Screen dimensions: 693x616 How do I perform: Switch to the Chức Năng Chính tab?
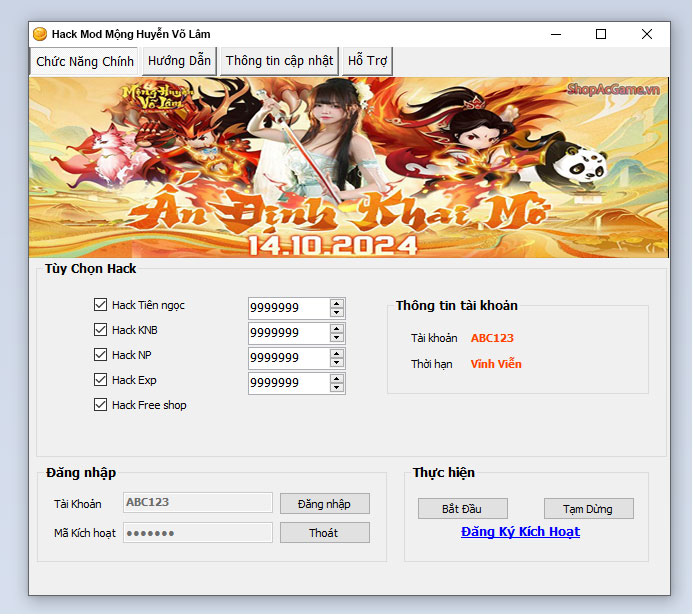pyautogui.click(x=84, y=61)
